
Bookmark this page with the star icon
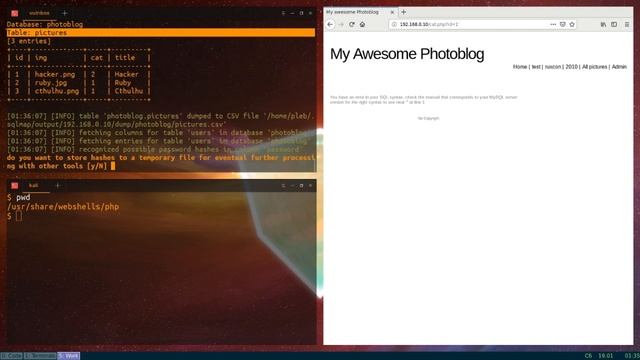(x=572, y=24)
